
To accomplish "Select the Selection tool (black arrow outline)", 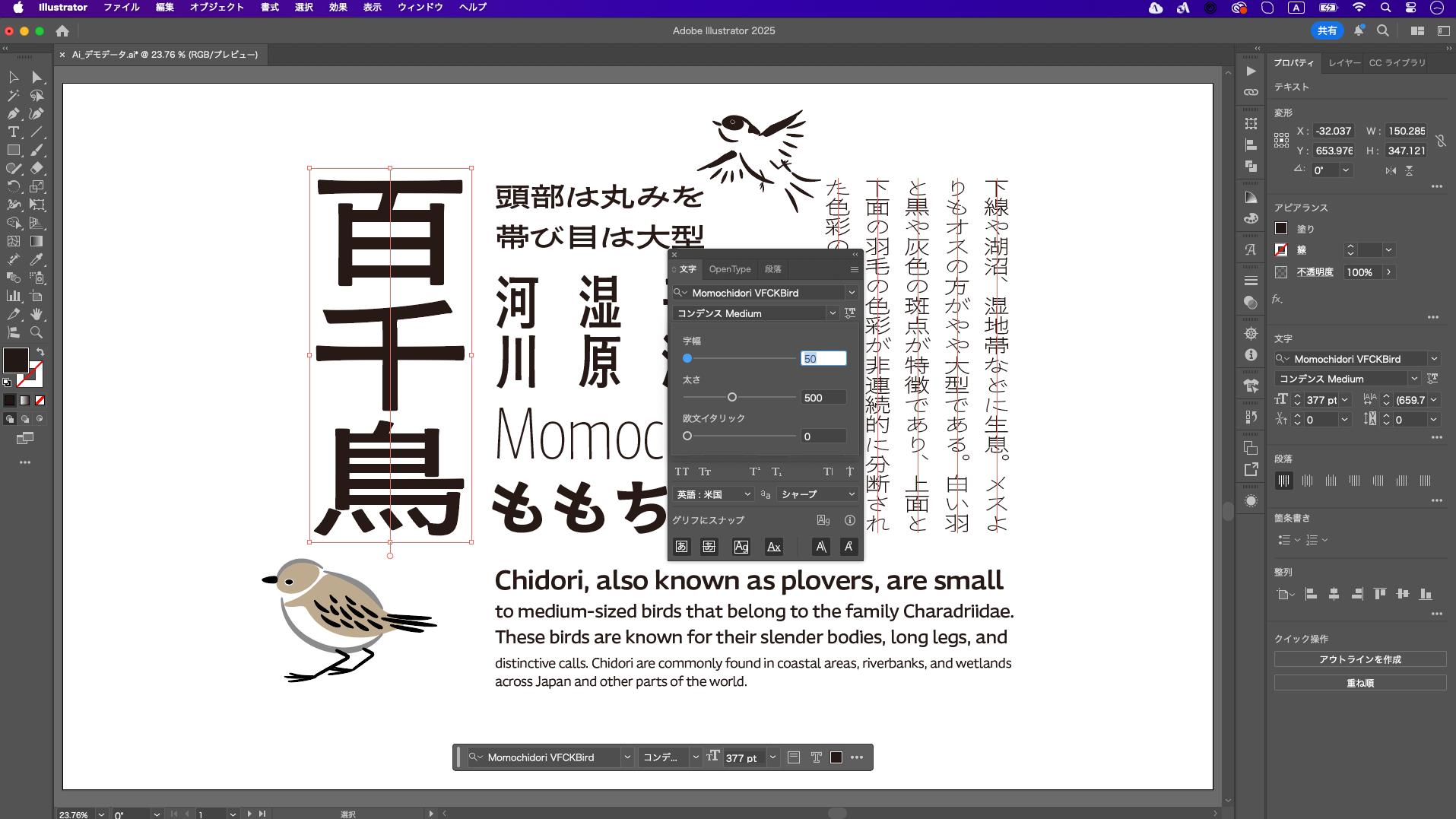I will click(x=13, y=77).
